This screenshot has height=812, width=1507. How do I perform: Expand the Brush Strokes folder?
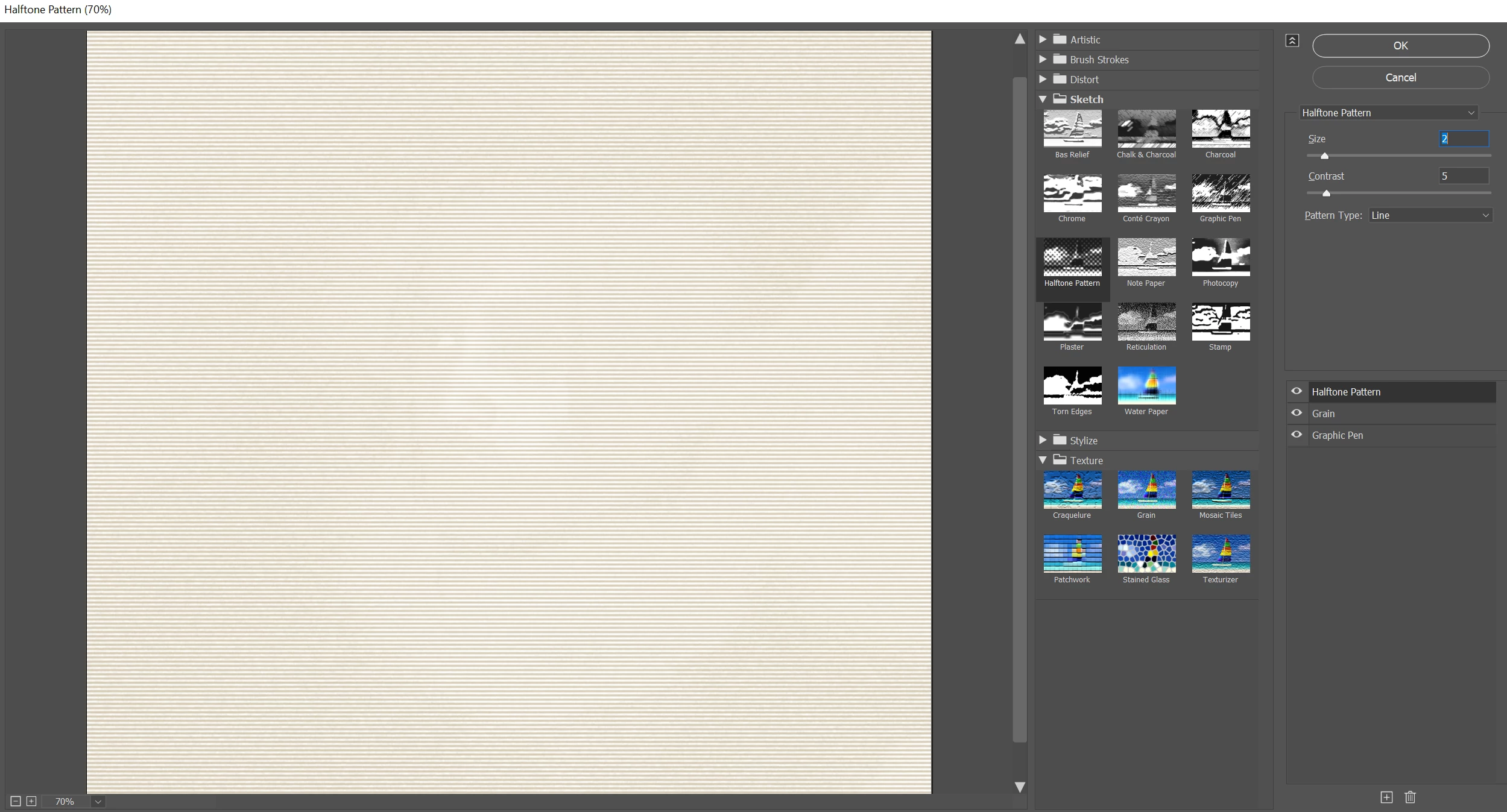click(1043, 59)
